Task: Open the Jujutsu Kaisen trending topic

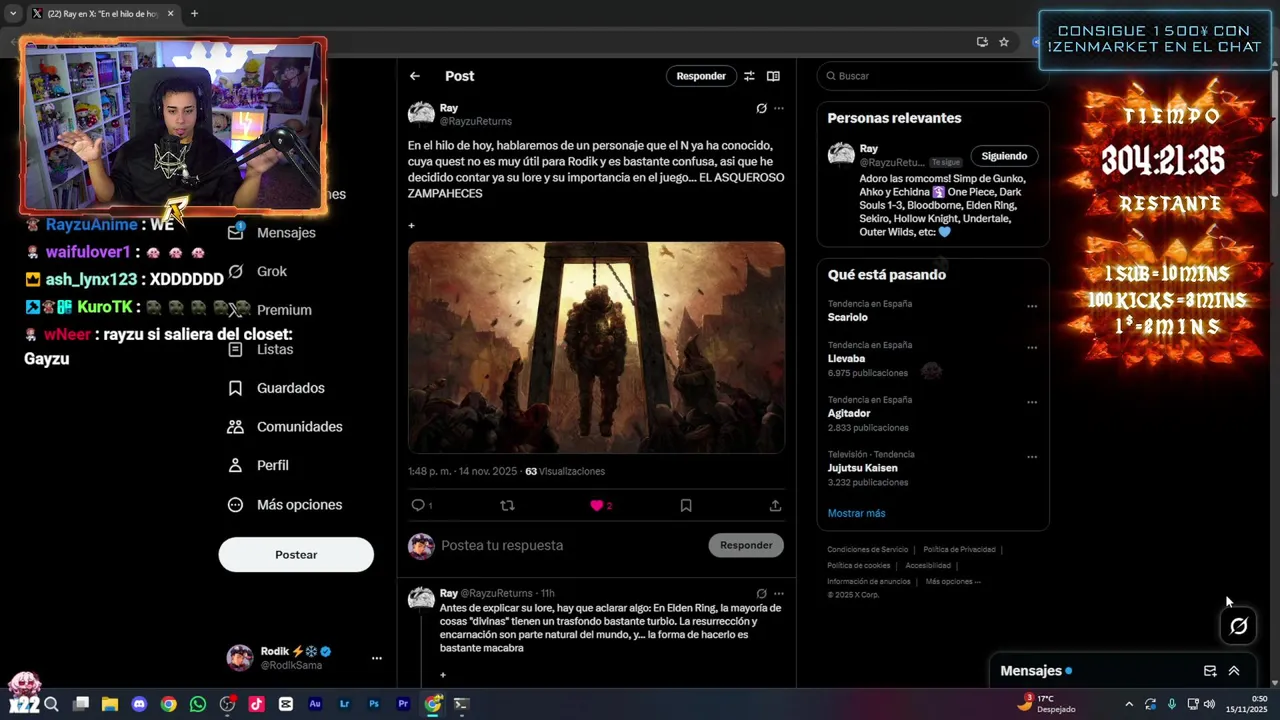Action: point(863,468)
